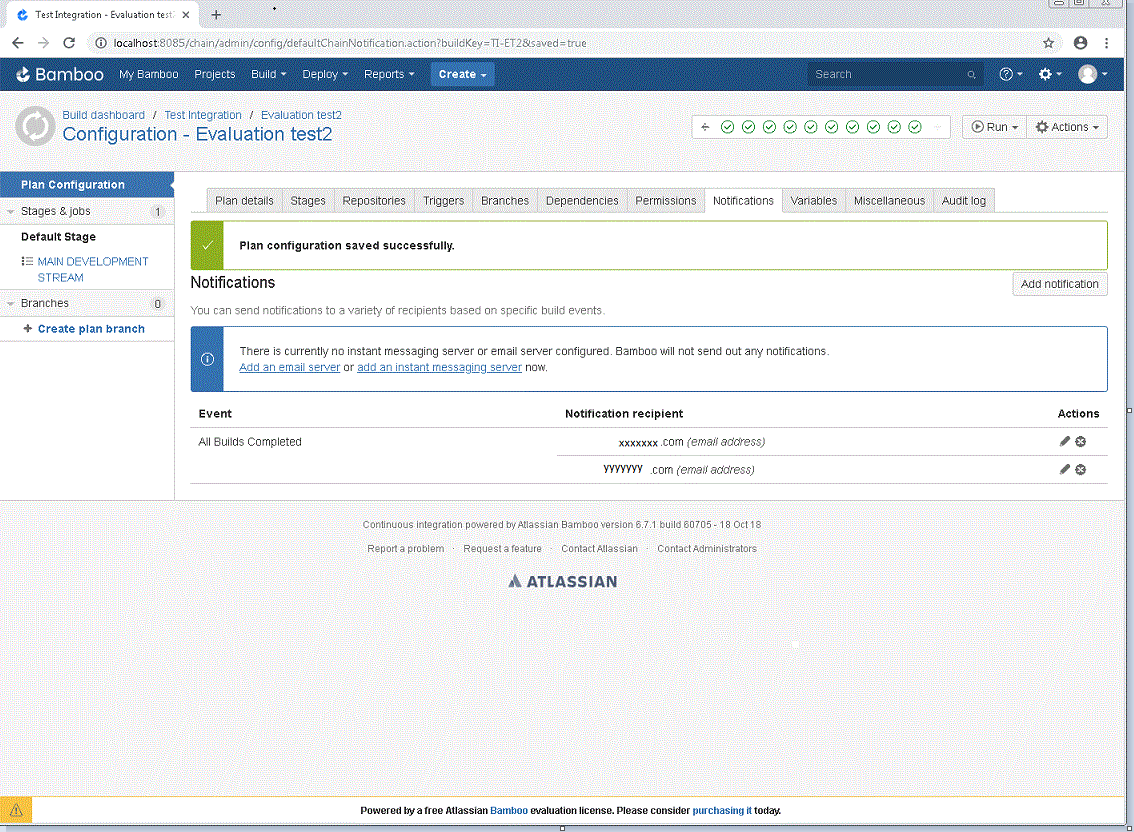Follow the add an instant messaging server link
Screen dimensions: 1134x832
tap(439, 368)
